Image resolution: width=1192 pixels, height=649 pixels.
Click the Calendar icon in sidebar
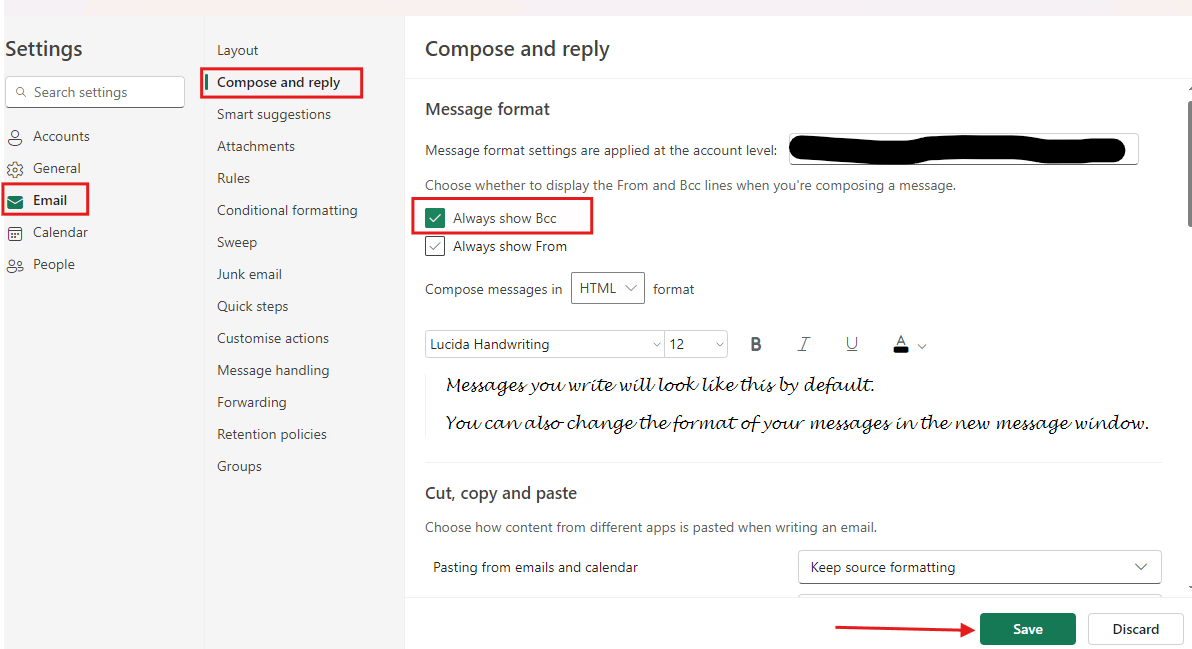click(14, 233)
